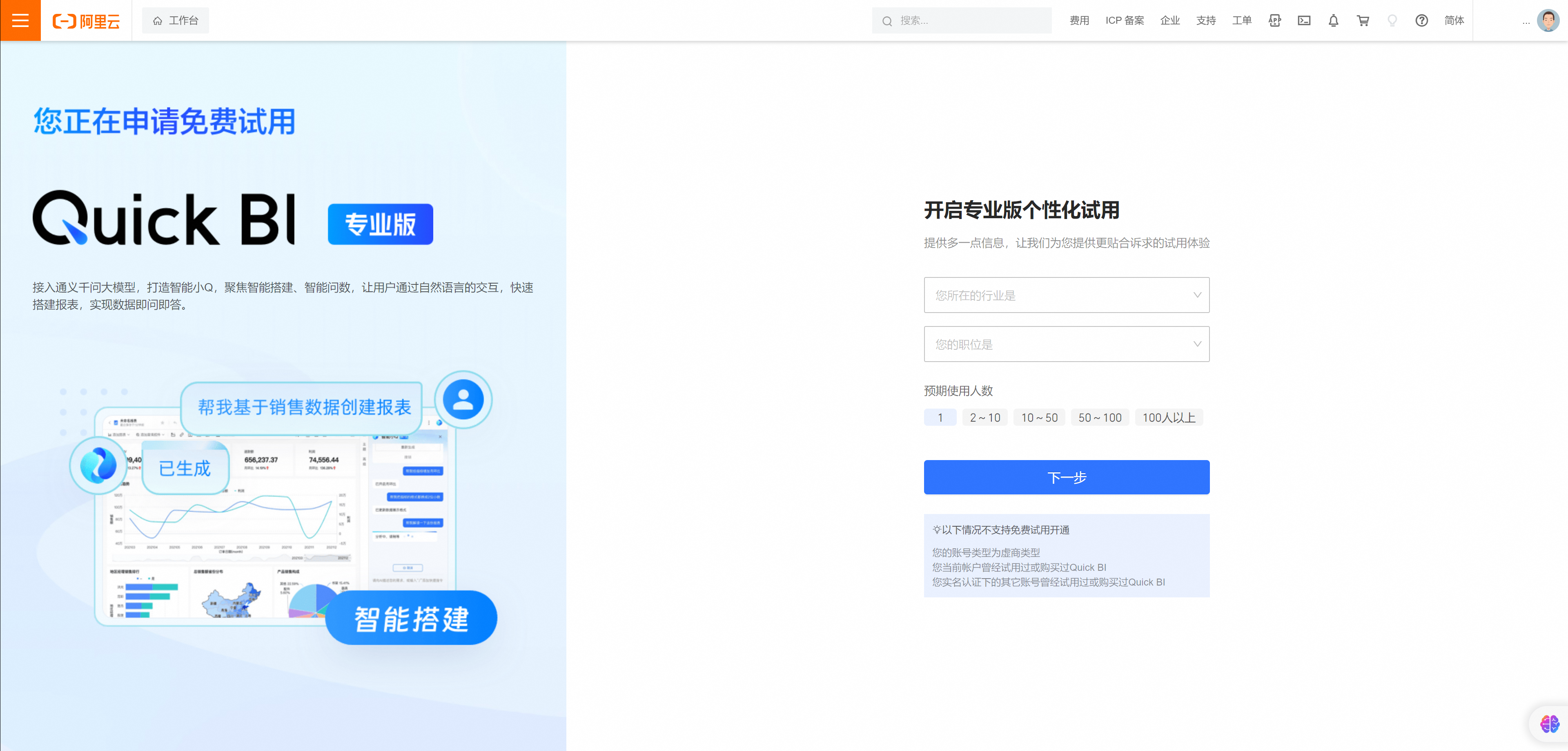Image resolution: width=1568 pixels, height=751 pixels.
Task: Launch the Cloud Shell terminal icon
Action: click(1304, 21)
